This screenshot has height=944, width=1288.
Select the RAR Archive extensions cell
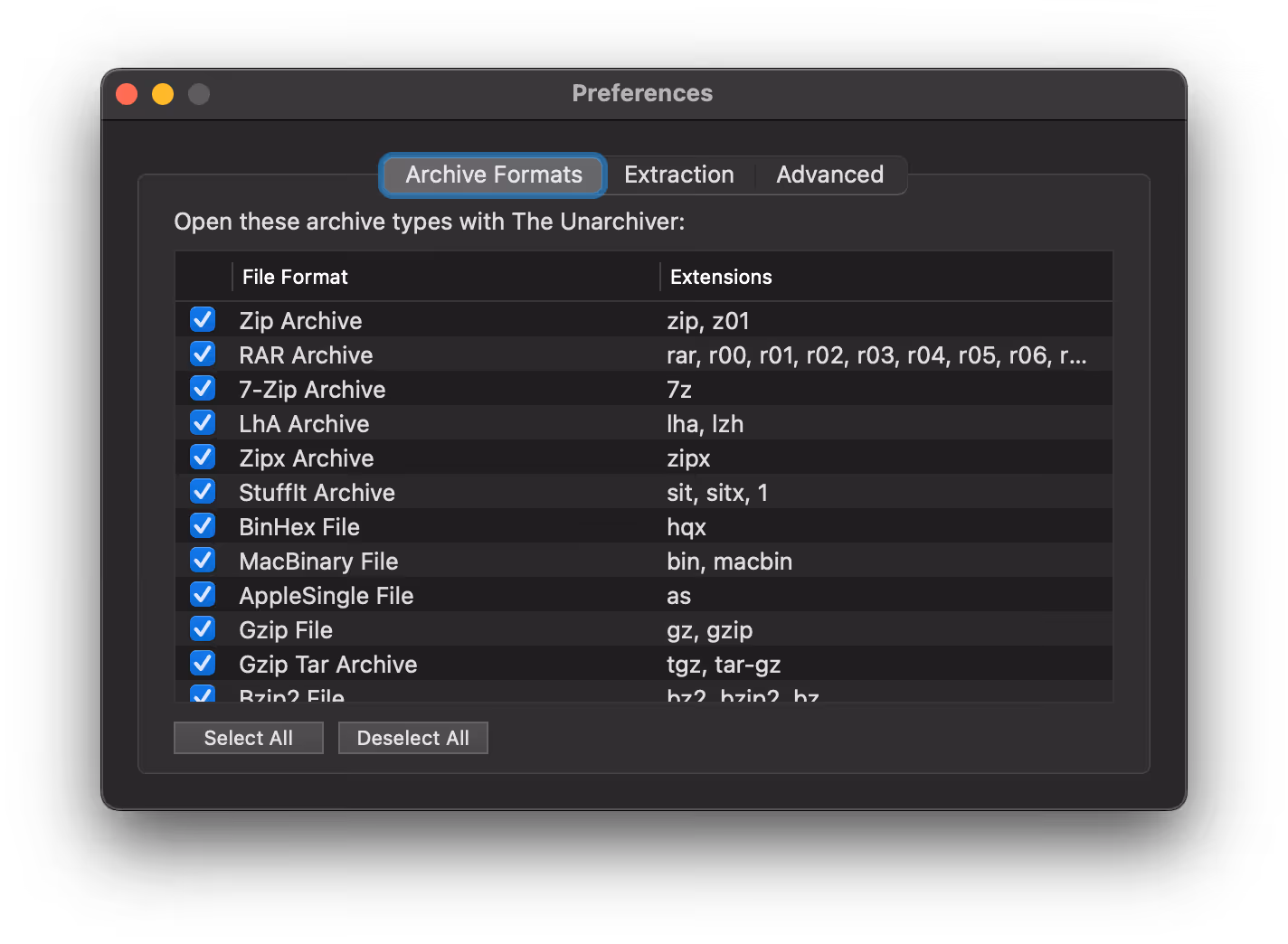(x=876, y=355)
